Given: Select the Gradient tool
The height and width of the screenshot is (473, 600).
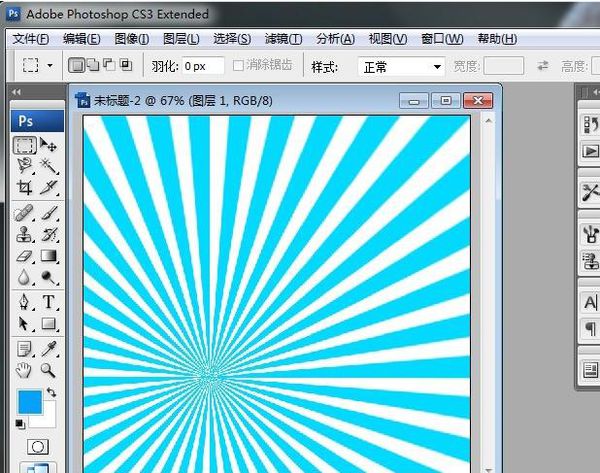Looking at the screenshot, I should click(49, 255).
